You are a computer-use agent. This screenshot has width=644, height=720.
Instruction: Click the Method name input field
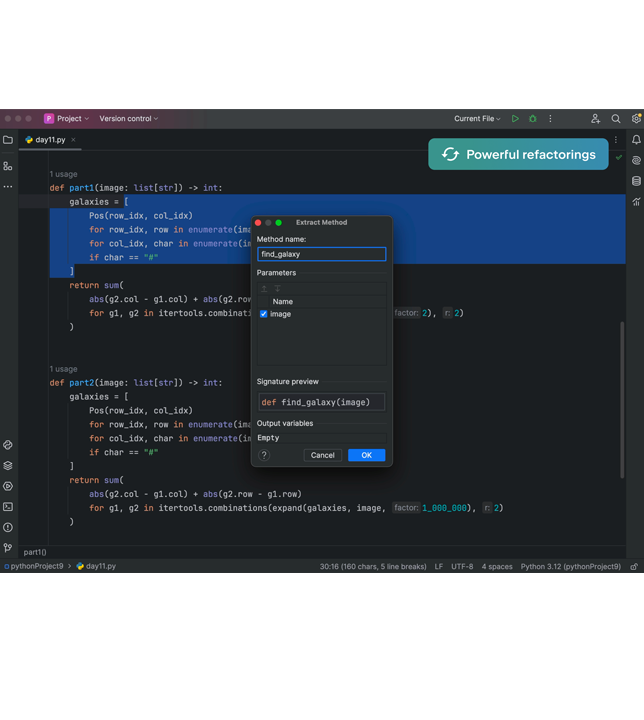321,254
